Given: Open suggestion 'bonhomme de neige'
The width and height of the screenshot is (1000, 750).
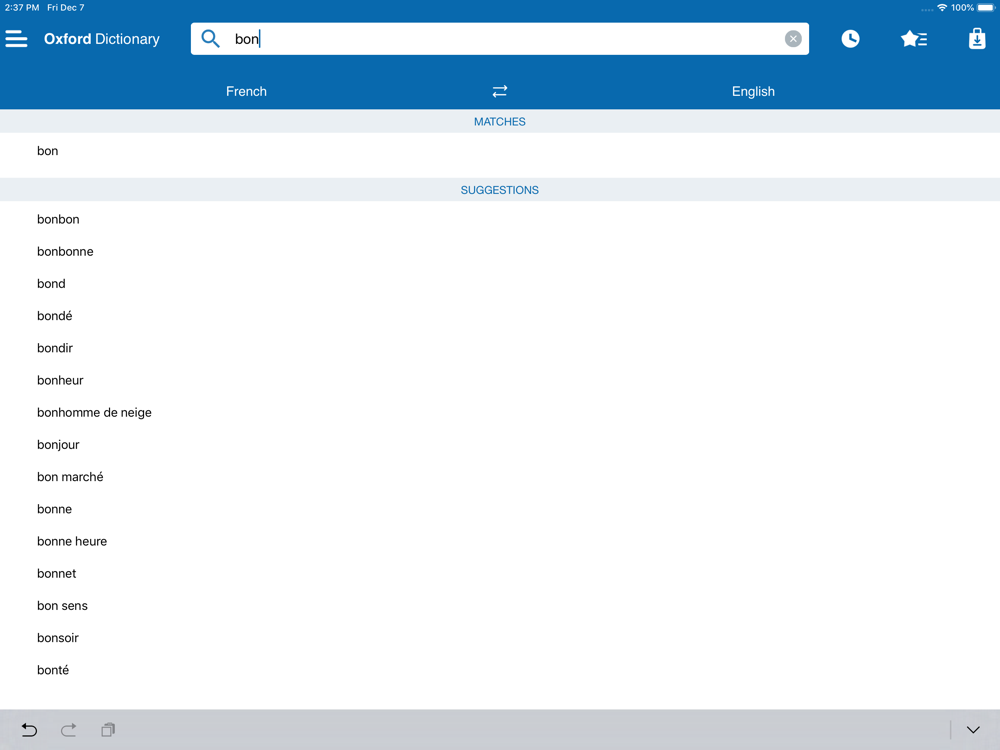Looking at the screenshot, I should pyautogui.click(x=500, y=413).
